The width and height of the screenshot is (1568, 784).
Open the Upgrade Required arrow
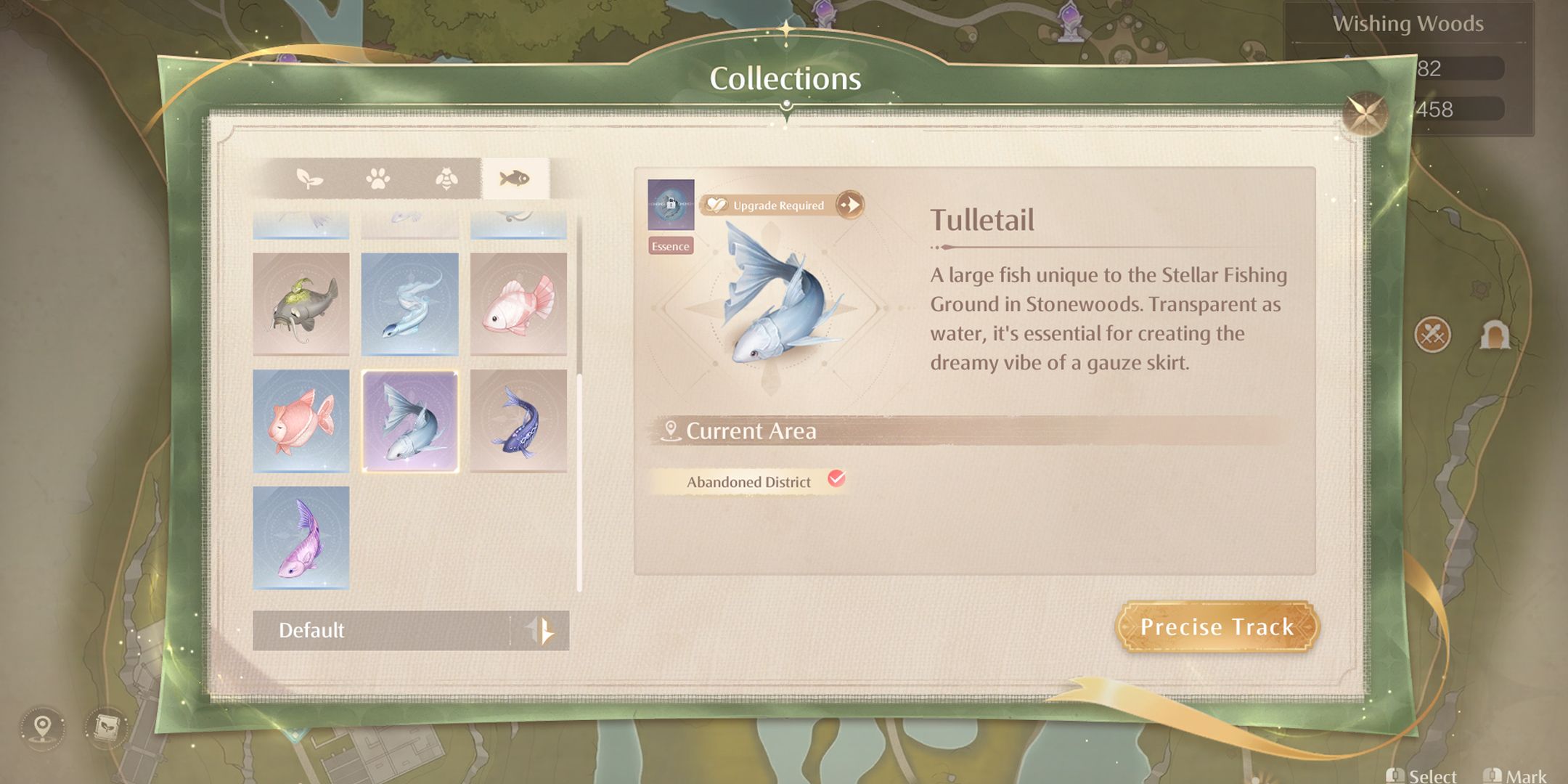(850, 205)
